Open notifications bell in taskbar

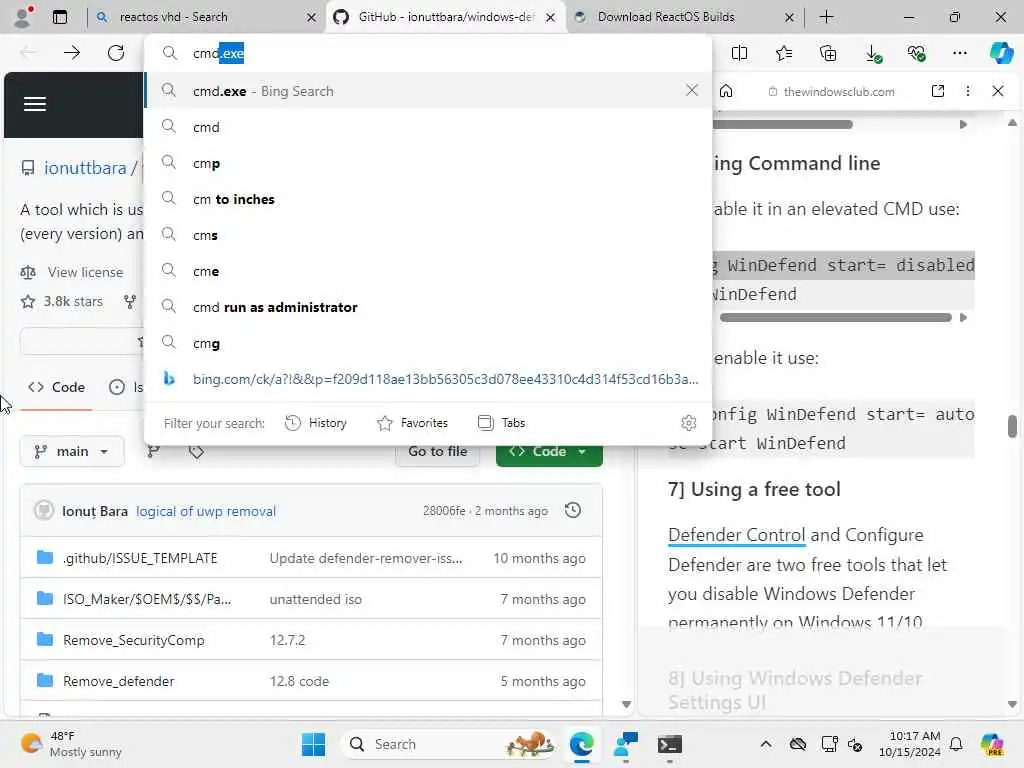point(956,744)
